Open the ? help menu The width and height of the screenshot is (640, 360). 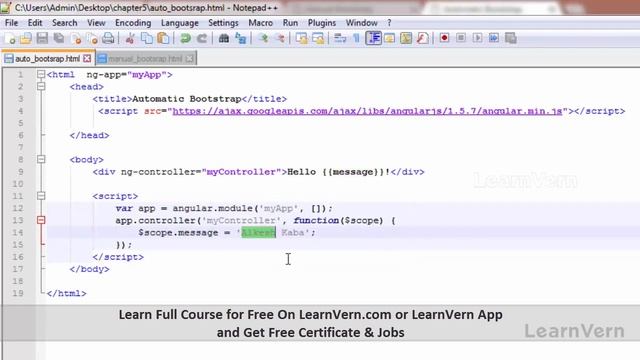389,23
